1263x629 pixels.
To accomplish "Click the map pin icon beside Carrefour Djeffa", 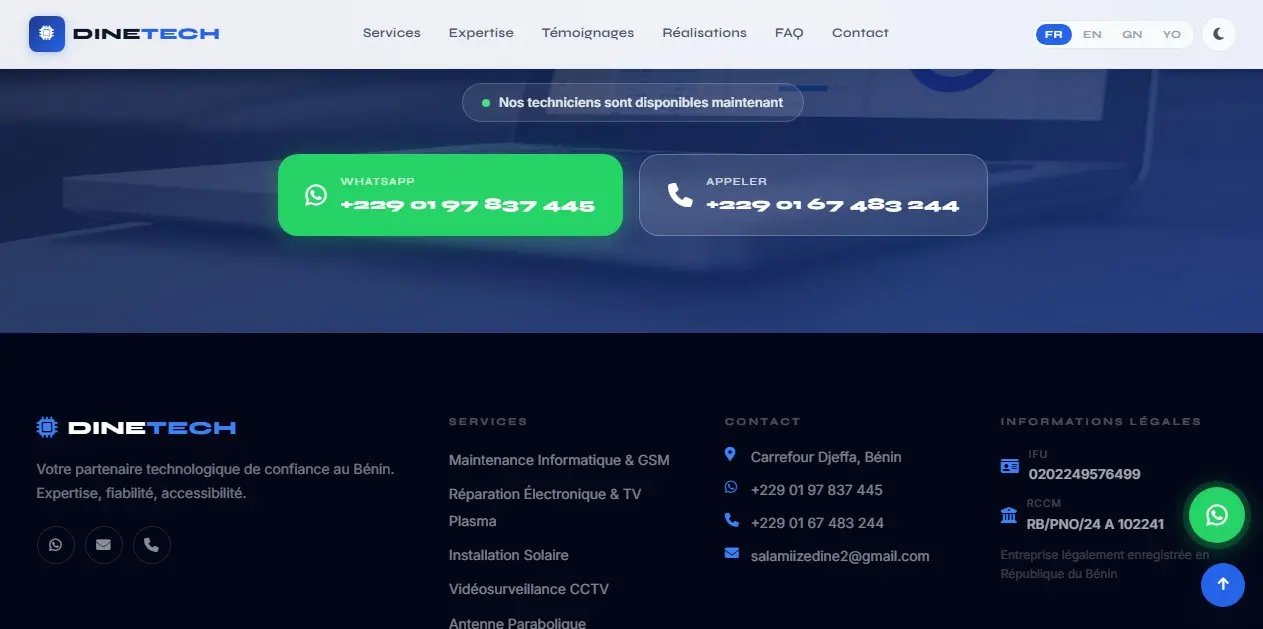I will pyautogui.click(x=730, y=456).
